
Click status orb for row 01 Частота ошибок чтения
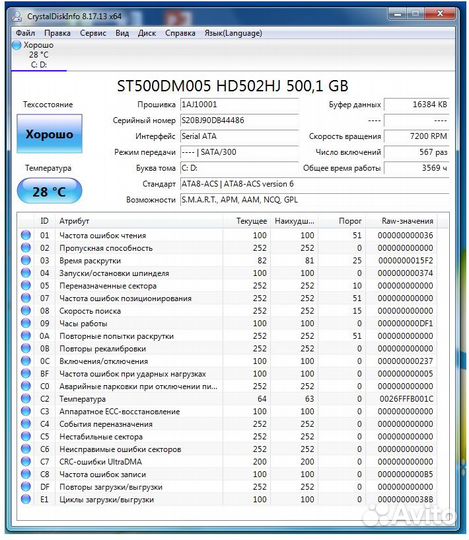(26, 235)
